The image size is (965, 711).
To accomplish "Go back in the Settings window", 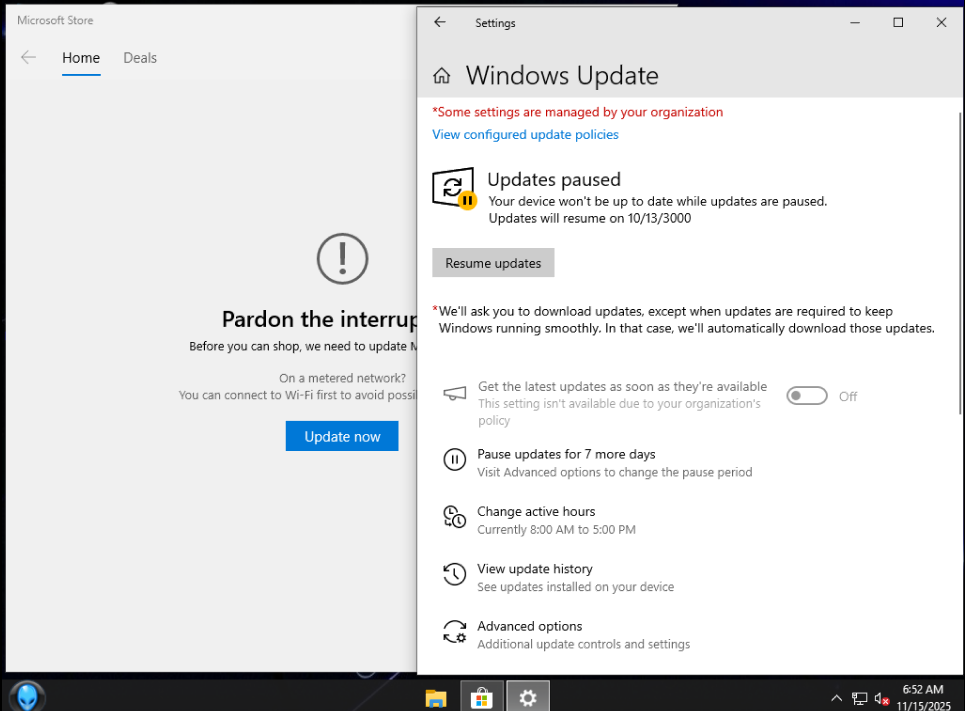I will pos(439,22).
